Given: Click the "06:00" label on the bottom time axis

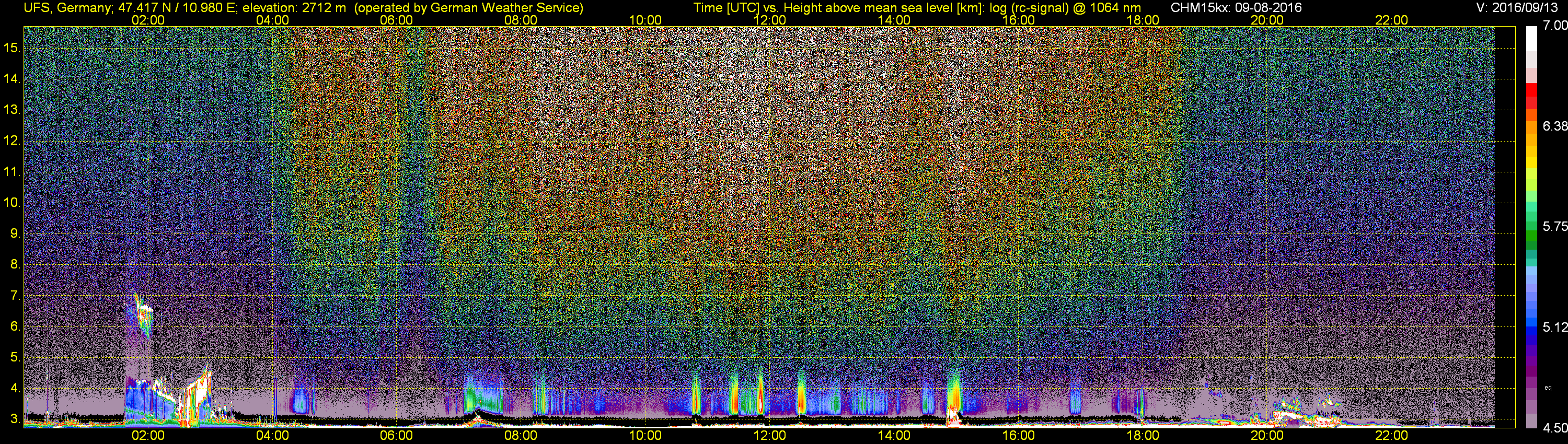Looking at the screenshot, I should pos(396,436).
